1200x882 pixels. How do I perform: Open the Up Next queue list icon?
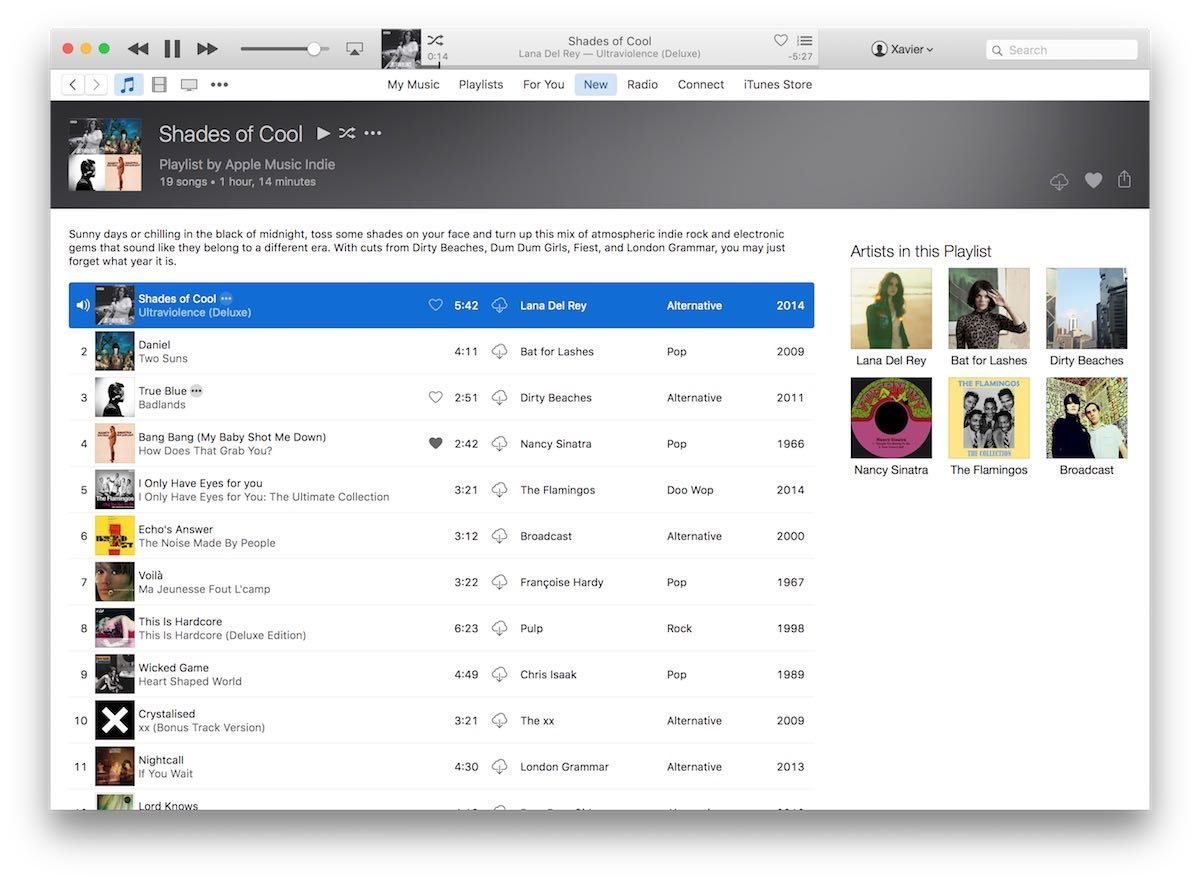(805, 40)
